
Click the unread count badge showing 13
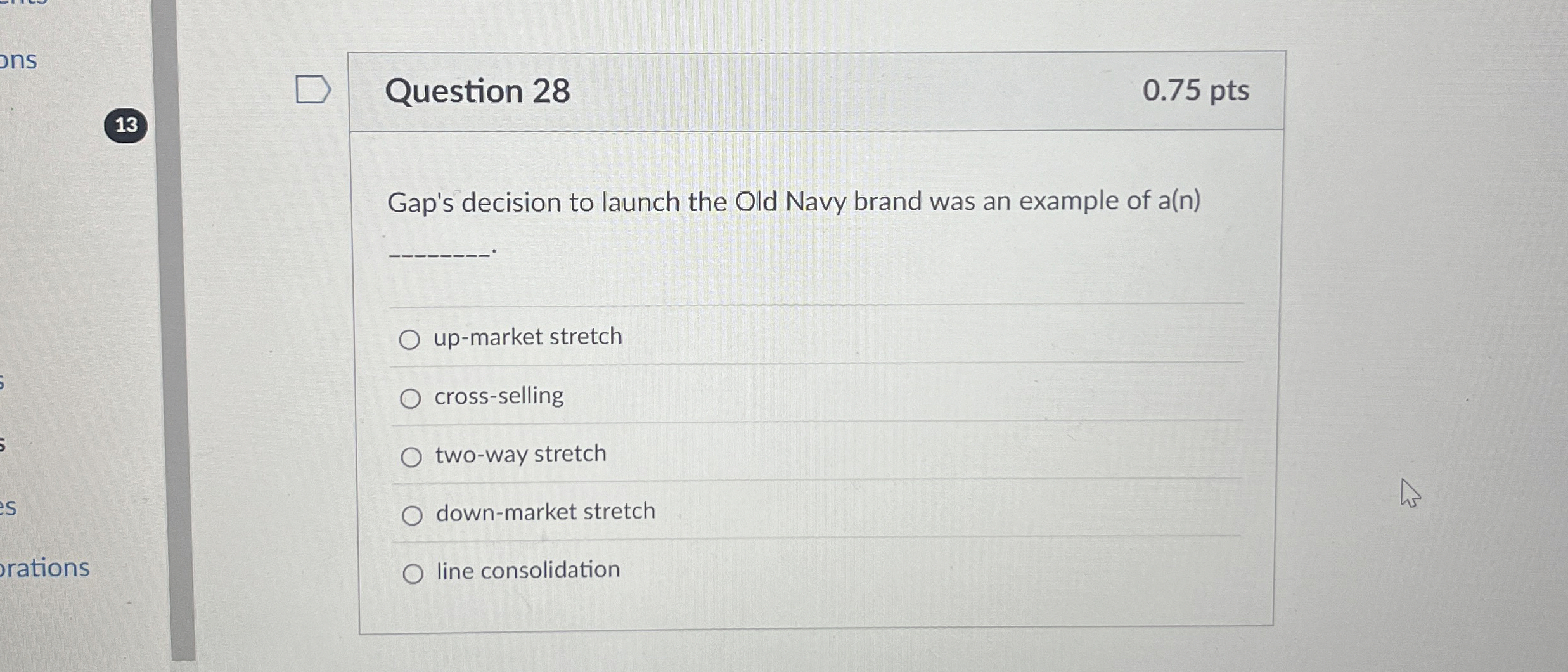126,124
